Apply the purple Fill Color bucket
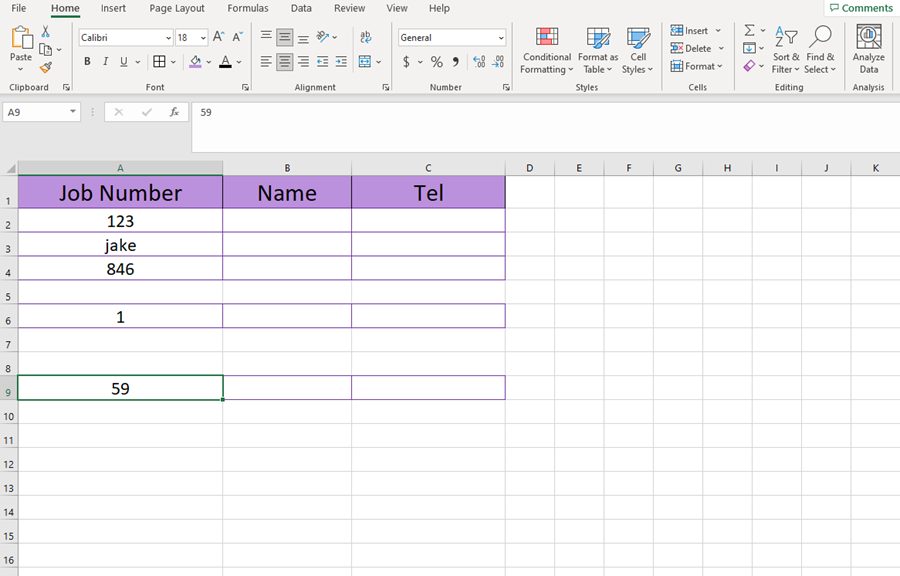This screenshot has height=576, width=900. tap(195, 61)
